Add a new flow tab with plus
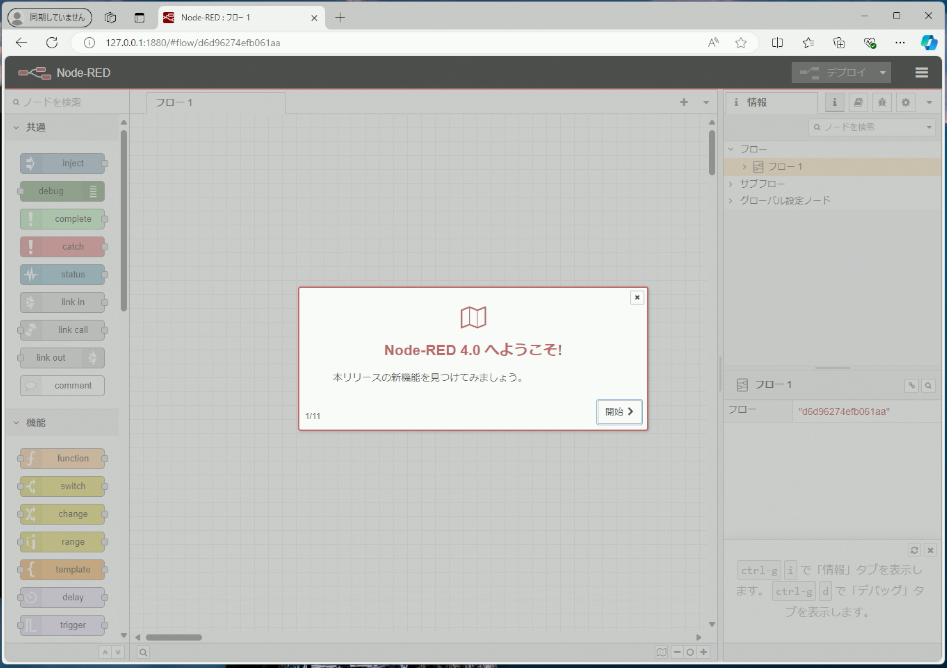 [684, 103]
